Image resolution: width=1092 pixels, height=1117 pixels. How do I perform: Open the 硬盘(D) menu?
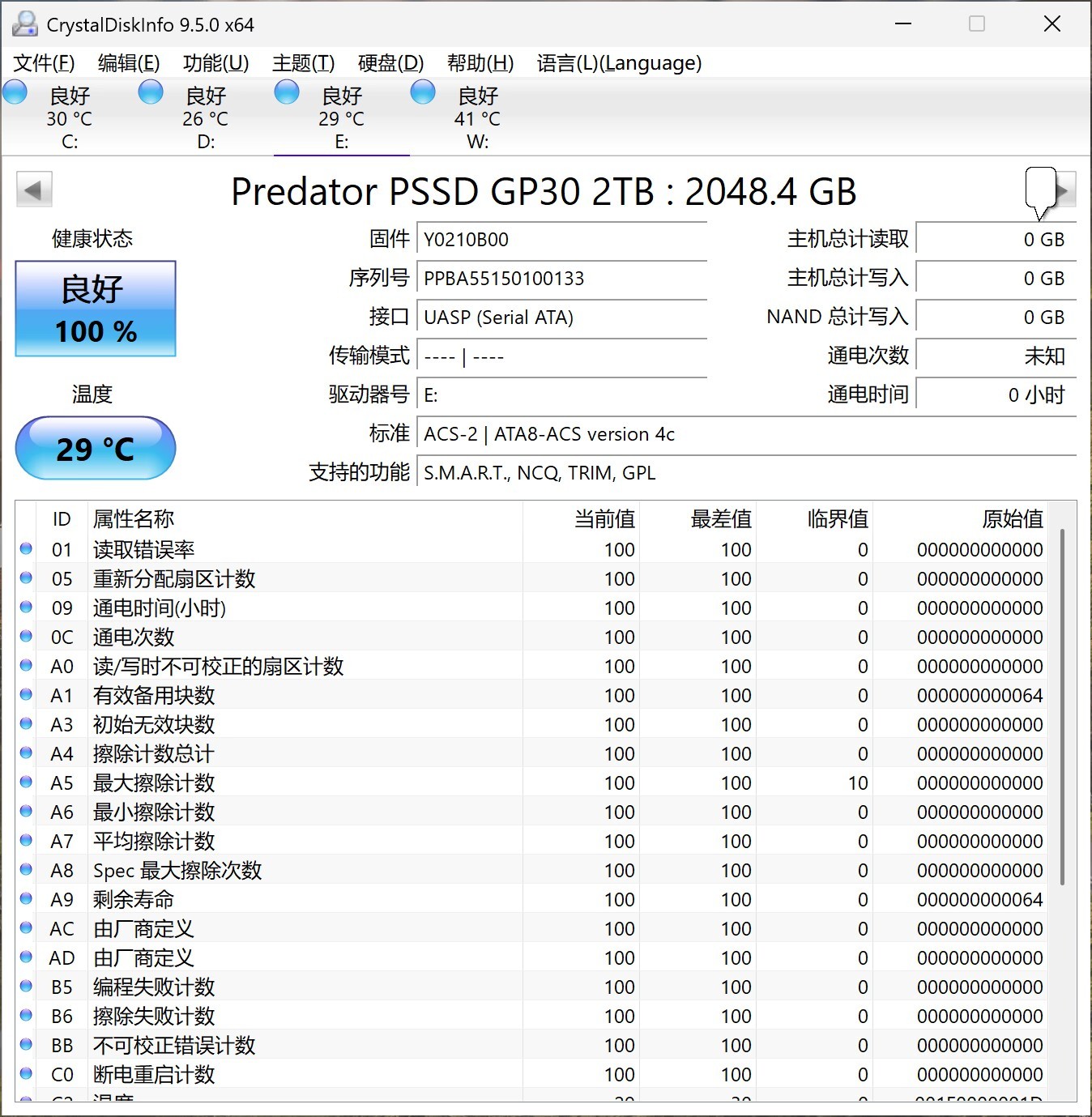coord(390,63)
